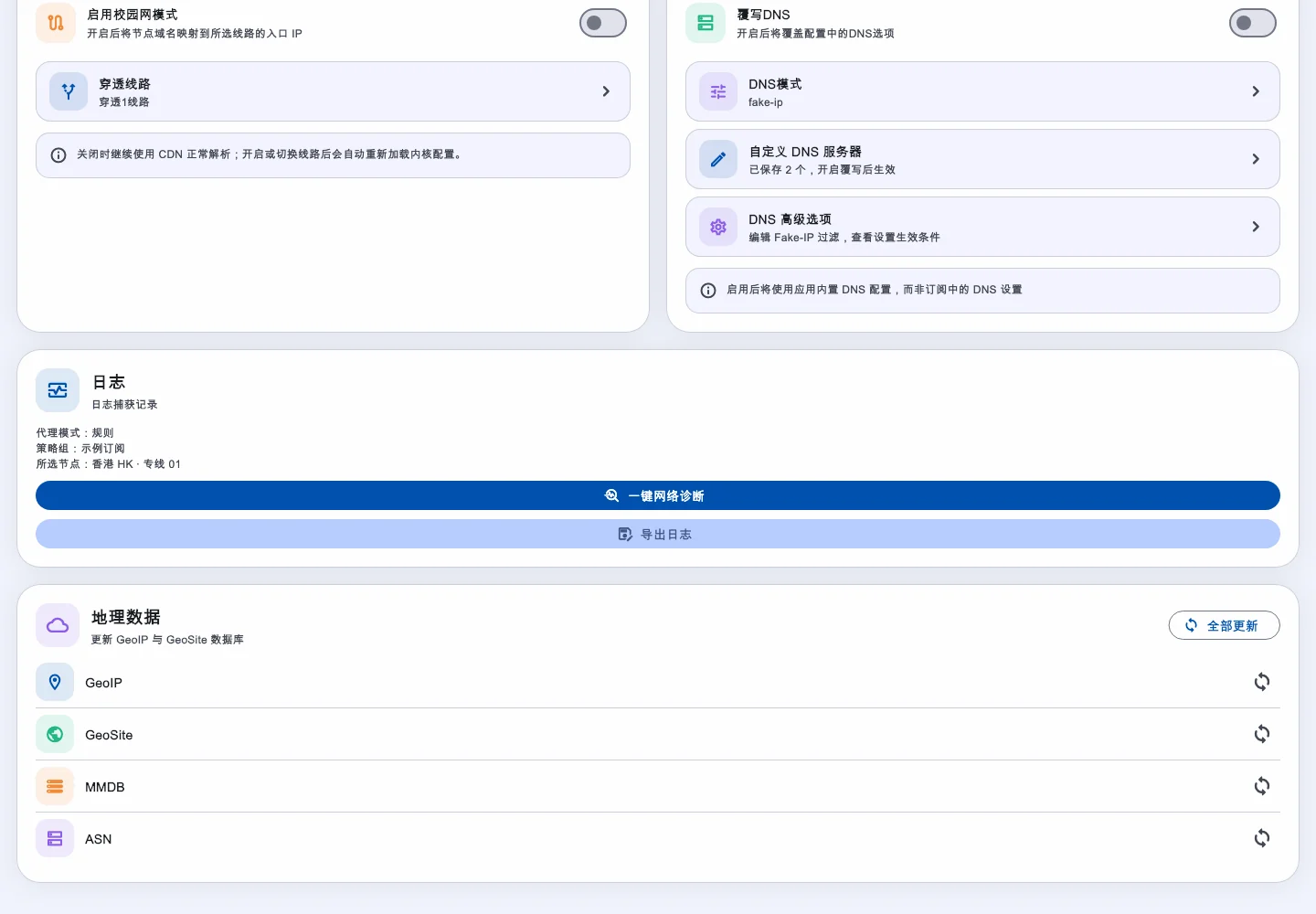
Task: Run 一键网络诊断 network diagnosis
Action: pyautogui.click(x=658, y=495)
